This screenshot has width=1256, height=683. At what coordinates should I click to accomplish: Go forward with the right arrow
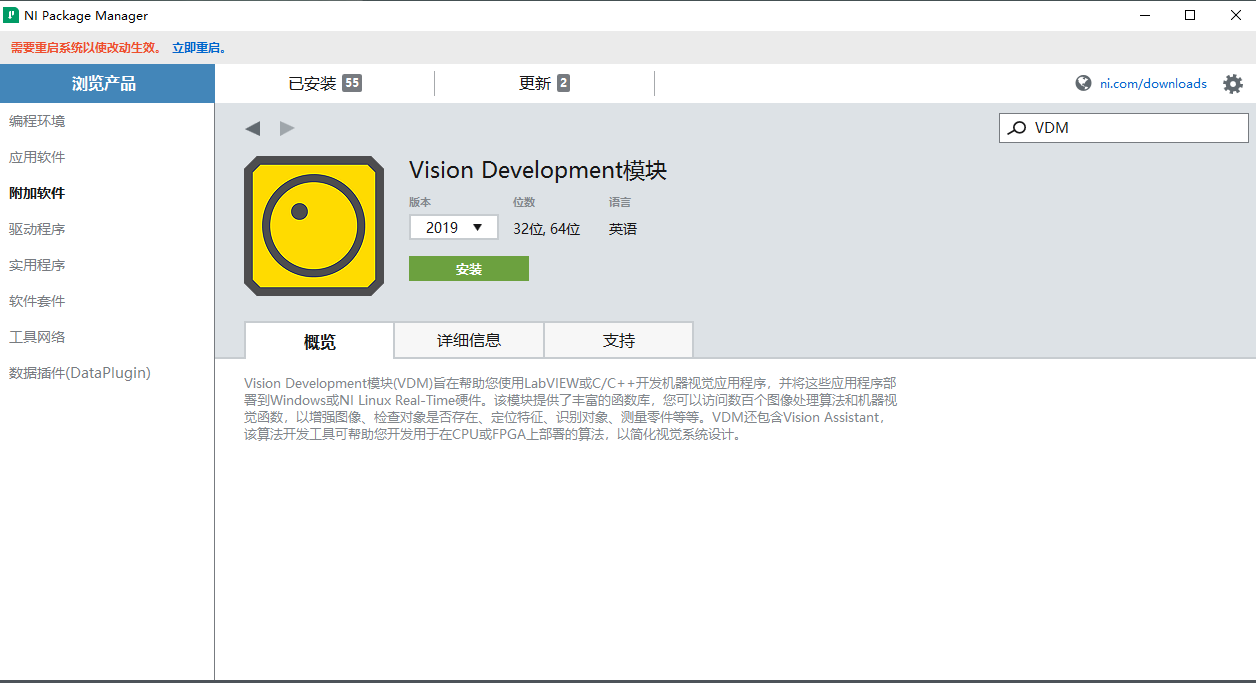[287, 128]
